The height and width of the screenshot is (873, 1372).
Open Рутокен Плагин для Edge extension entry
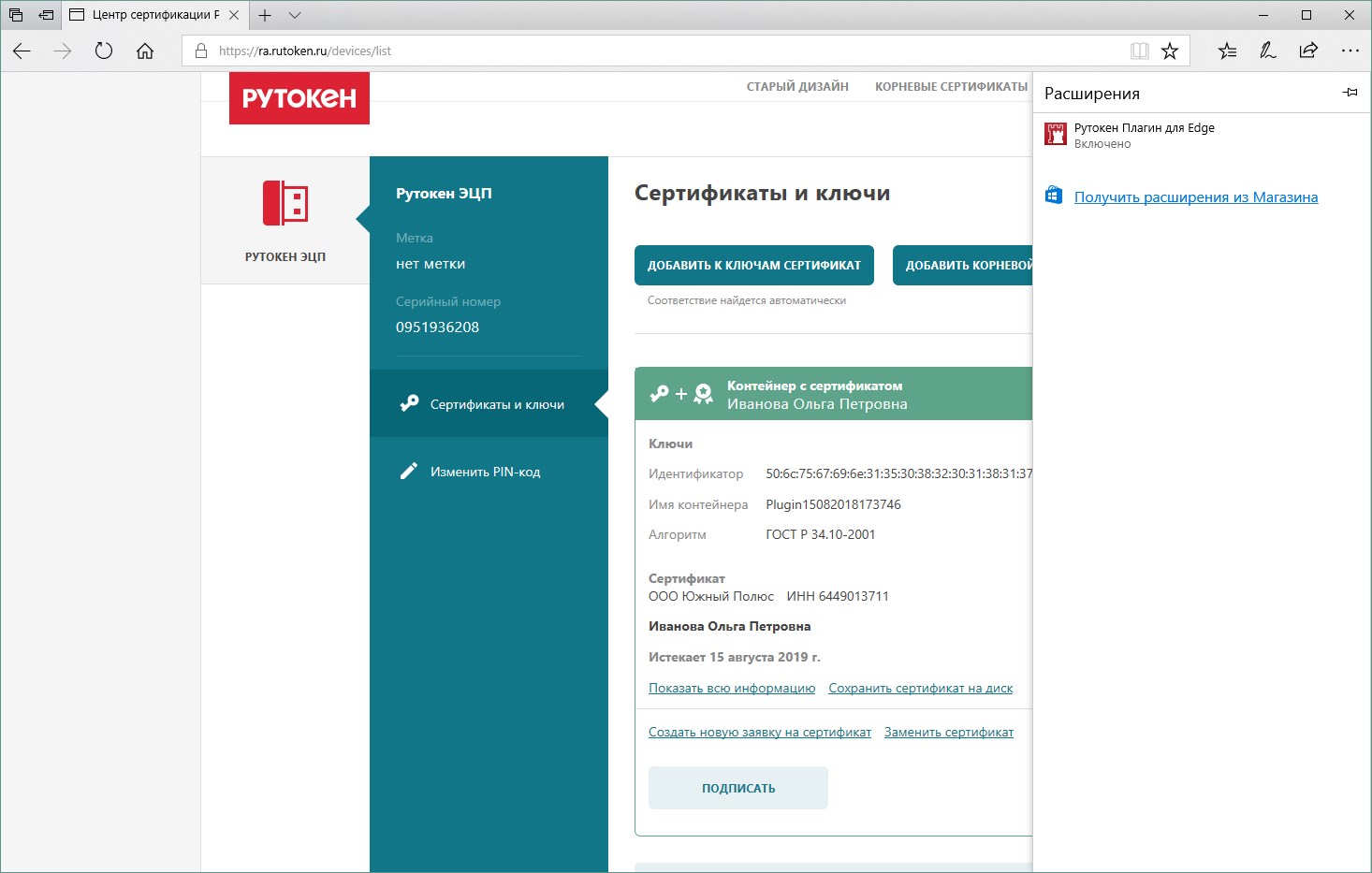(x=1202, y=135)
